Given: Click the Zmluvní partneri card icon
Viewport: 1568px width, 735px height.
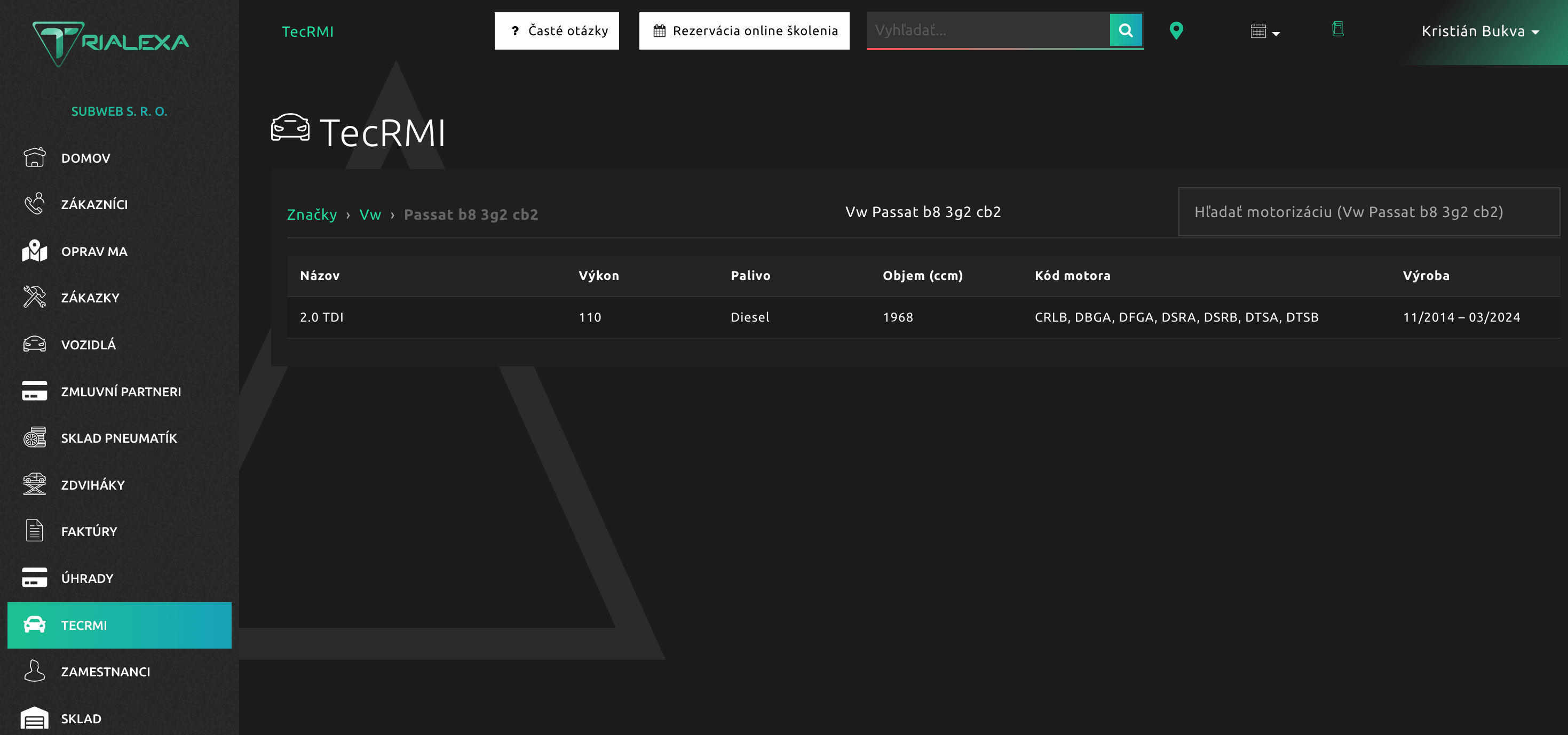Looking at the screenshot, I should point(35,390).
